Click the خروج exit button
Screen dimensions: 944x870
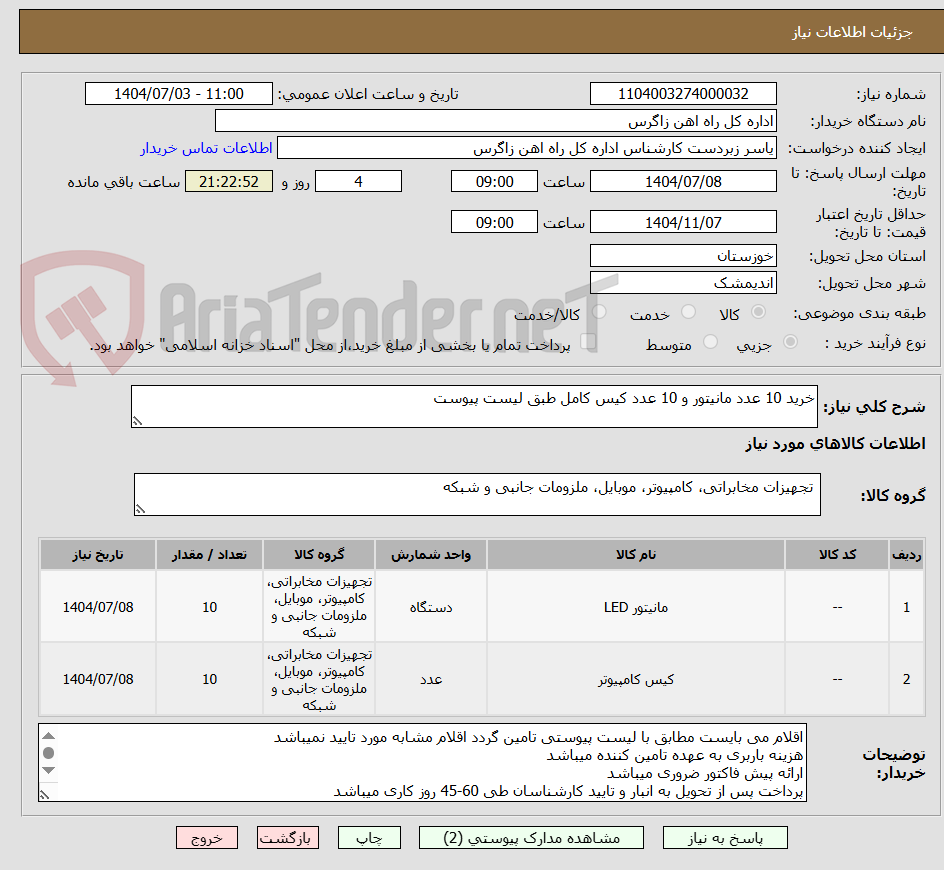tap(206, 837)
